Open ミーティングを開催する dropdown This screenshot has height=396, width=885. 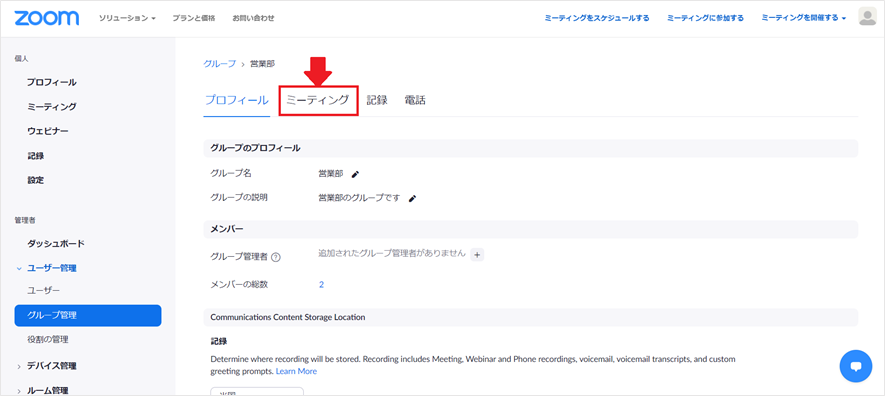804,18
